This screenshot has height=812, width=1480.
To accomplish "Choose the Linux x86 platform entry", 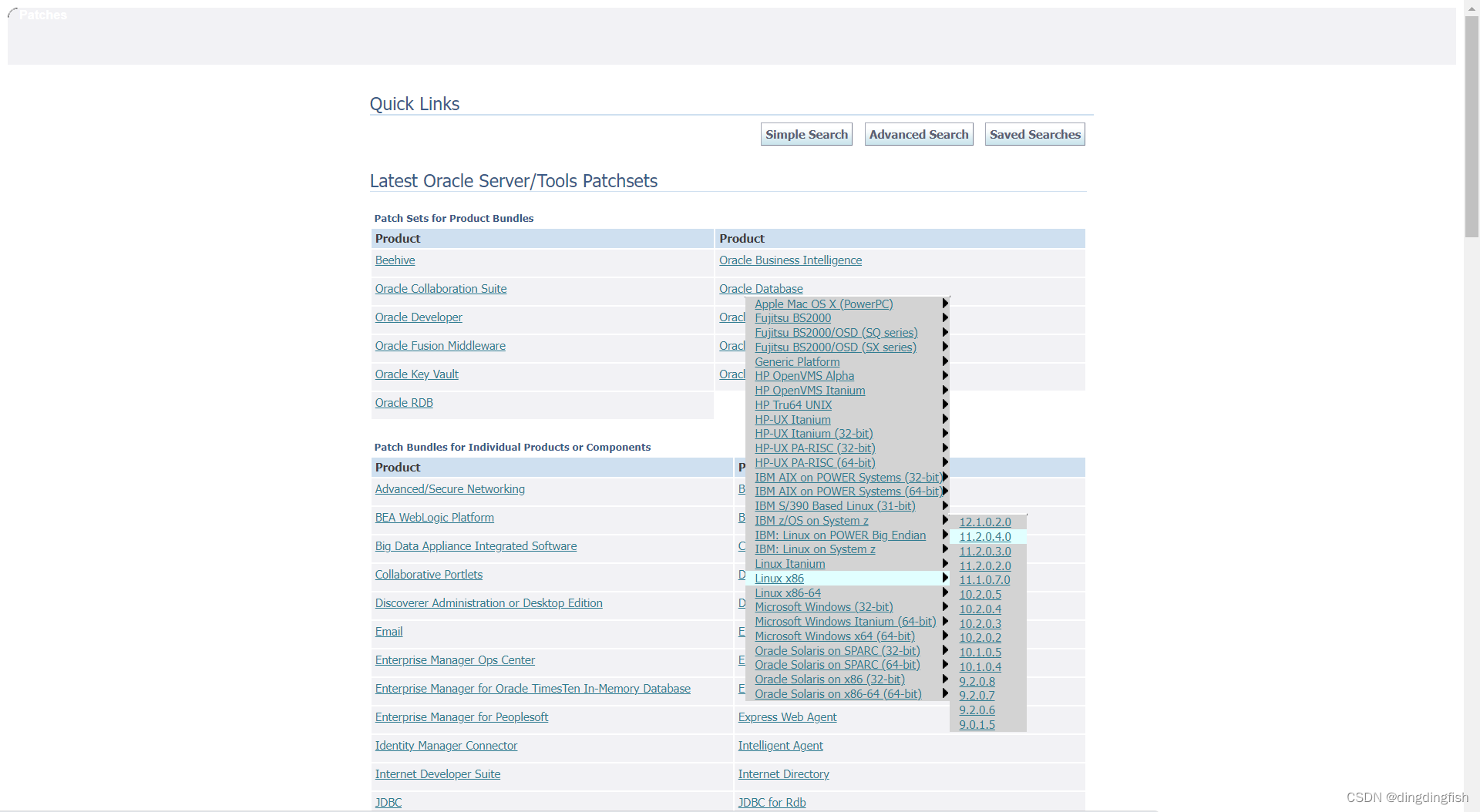I will [x=779, y=579].
